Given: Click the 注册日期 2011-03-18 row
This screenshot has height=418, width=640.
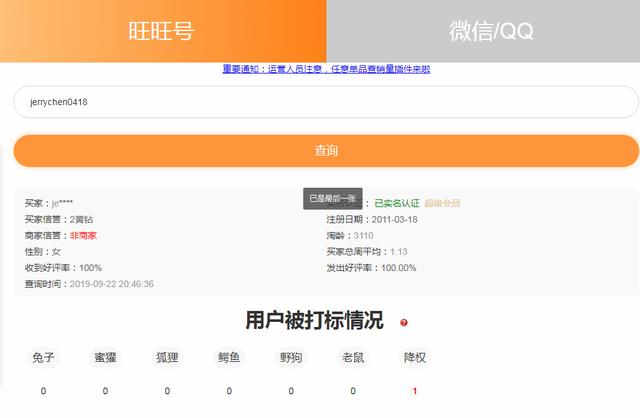Looking at the screenshot, I should coord(372,220).
